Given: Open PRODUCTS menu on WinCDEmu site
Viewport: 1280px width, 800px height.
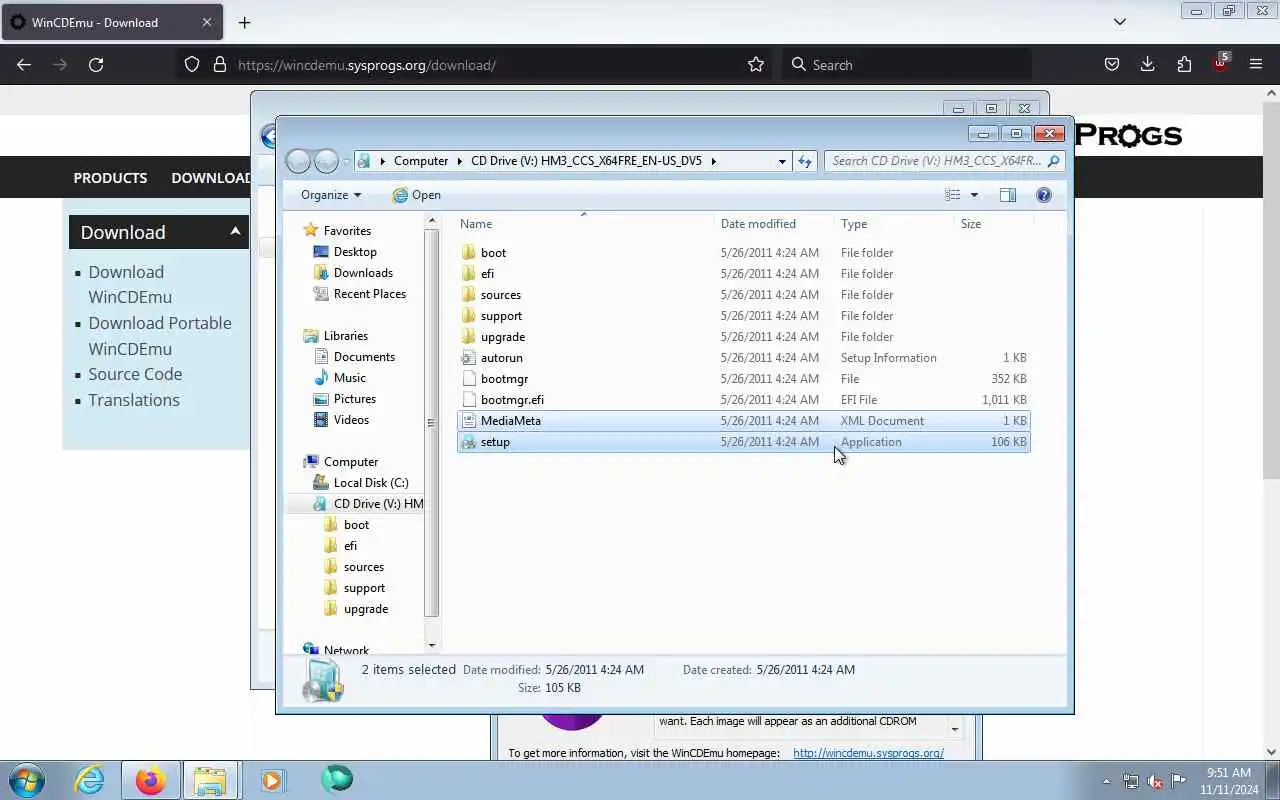Looking at the screenshot, I should click(110, 178).
